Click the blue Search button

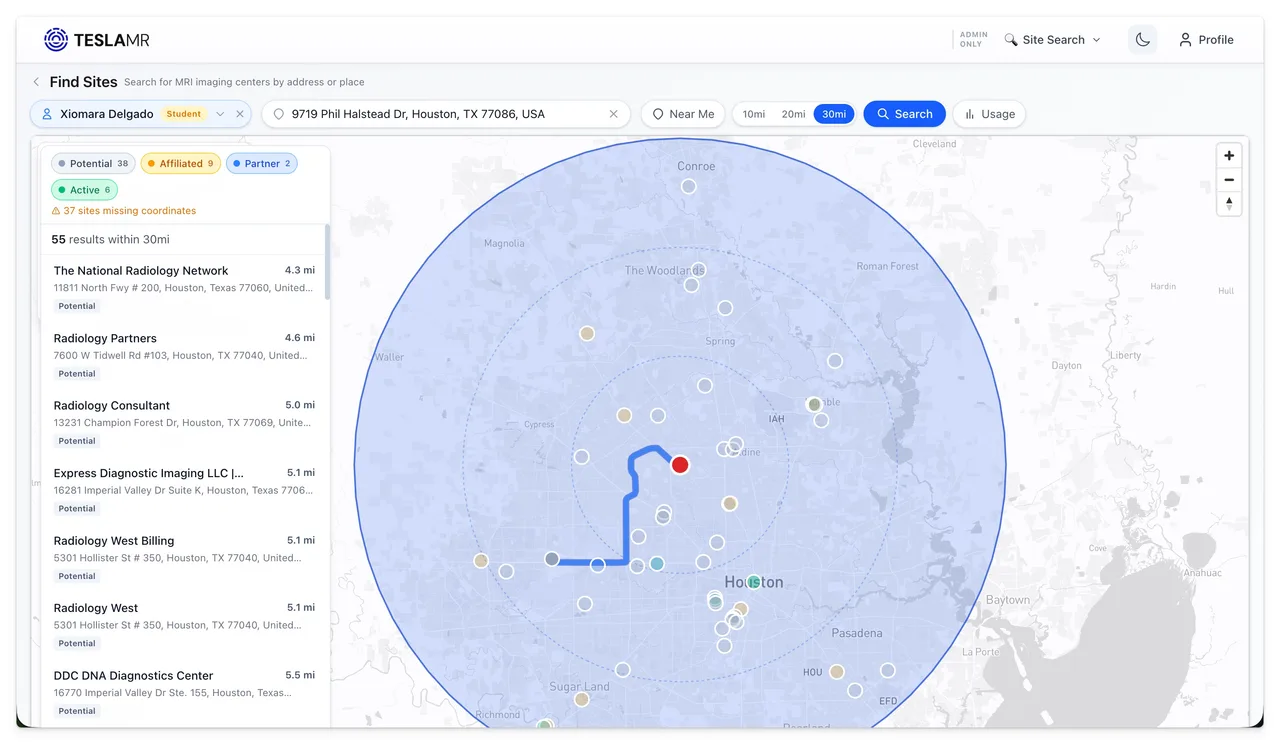tap(904, 114)
